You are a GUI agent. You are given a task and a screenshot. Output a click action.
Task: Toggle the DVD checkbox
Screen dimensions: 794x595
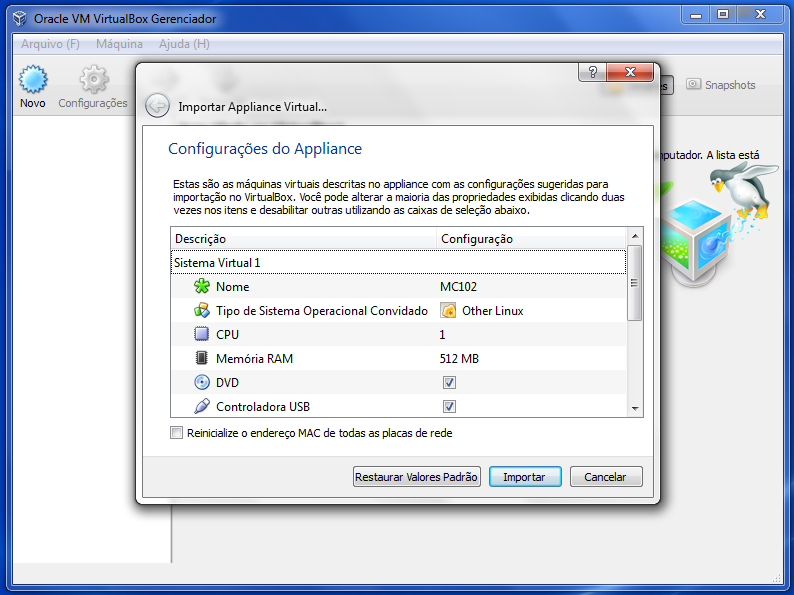point(449,382)
